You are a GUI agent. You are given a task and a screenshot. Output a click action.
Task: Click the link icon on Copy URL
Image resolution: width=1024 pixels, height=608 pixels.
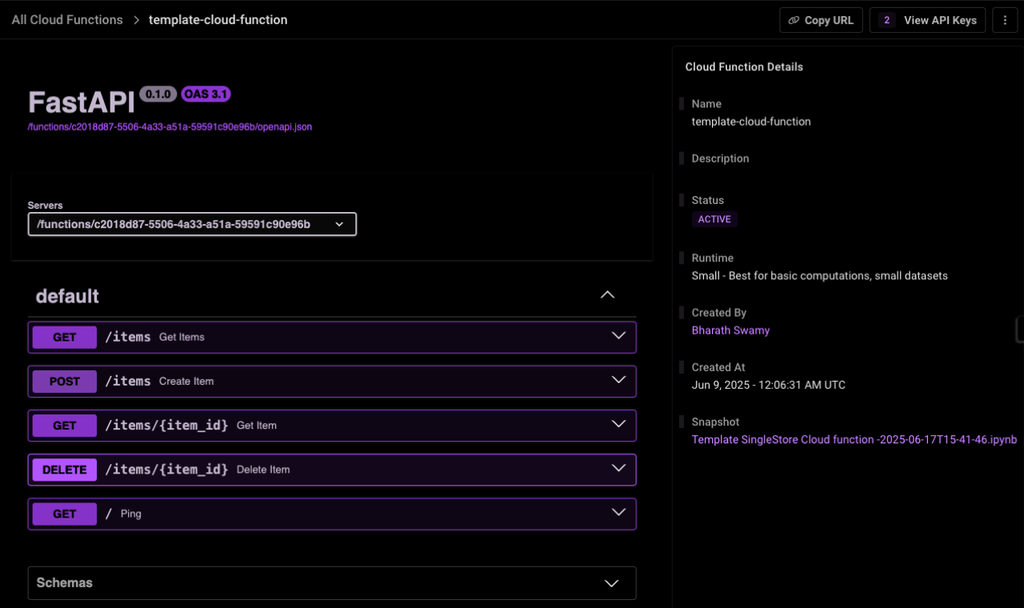click(x=793, y=20)
